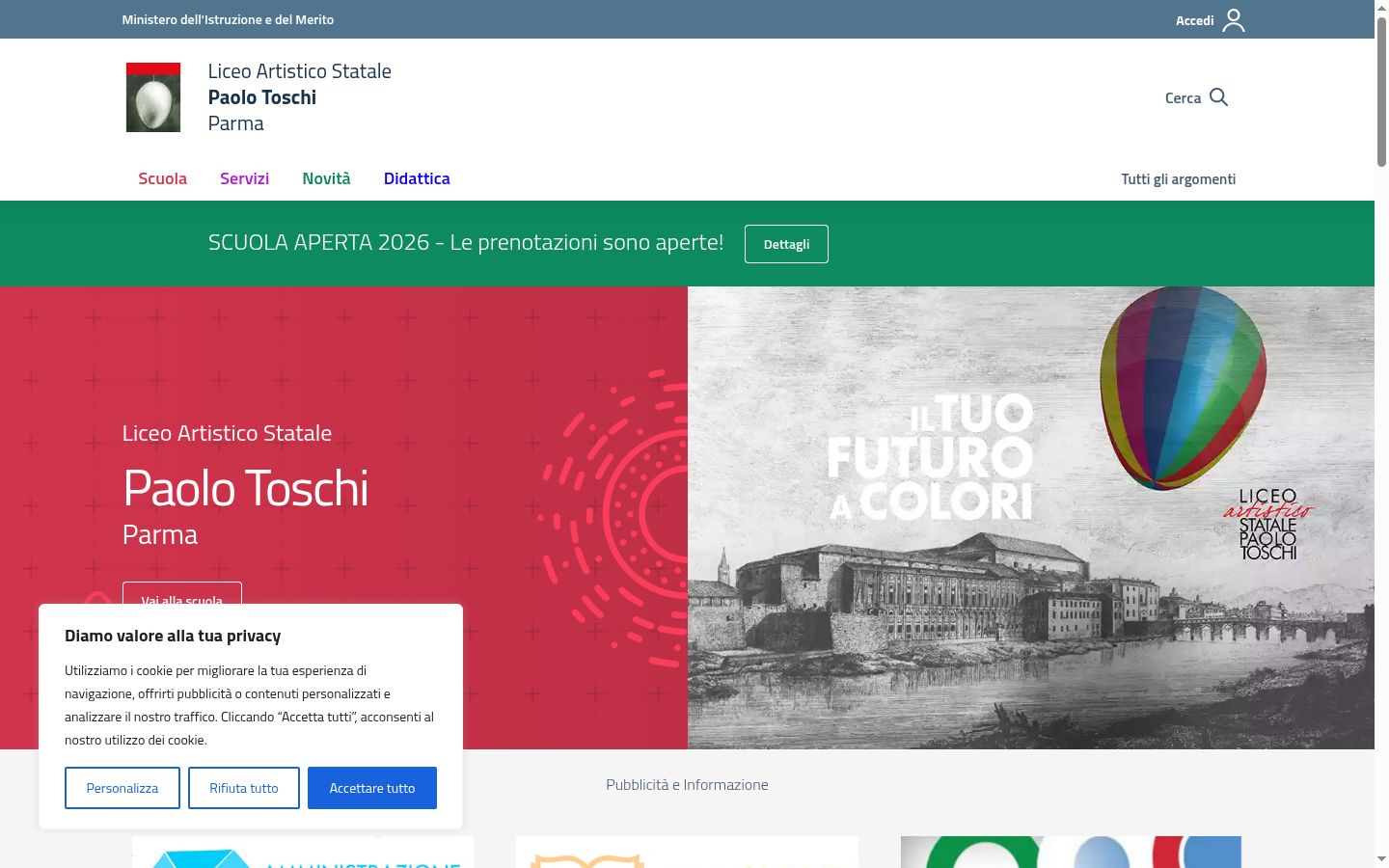Click the page vertical scrollbar thumb

coord(1381,92)
